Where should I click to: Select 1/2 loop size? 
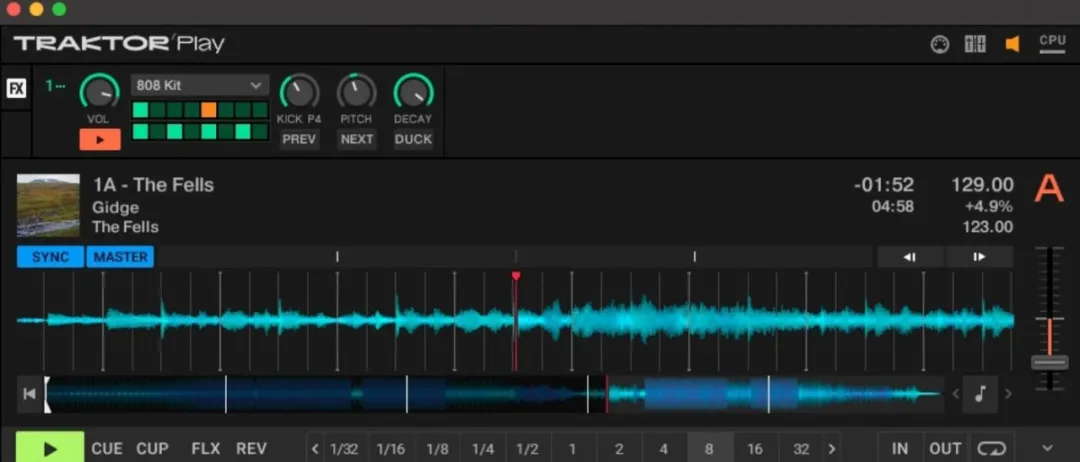click(x=528, y=450)
